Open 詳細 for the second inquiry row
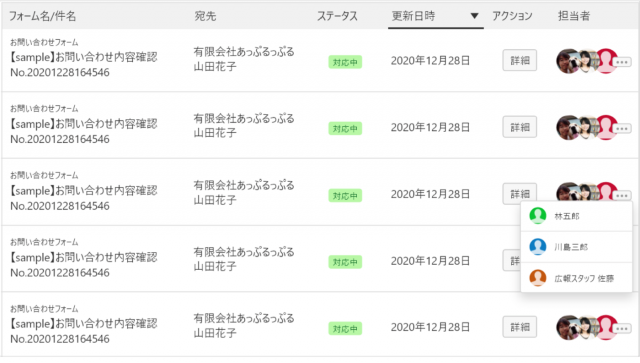 pyautogui.click(x=520, y=127)
